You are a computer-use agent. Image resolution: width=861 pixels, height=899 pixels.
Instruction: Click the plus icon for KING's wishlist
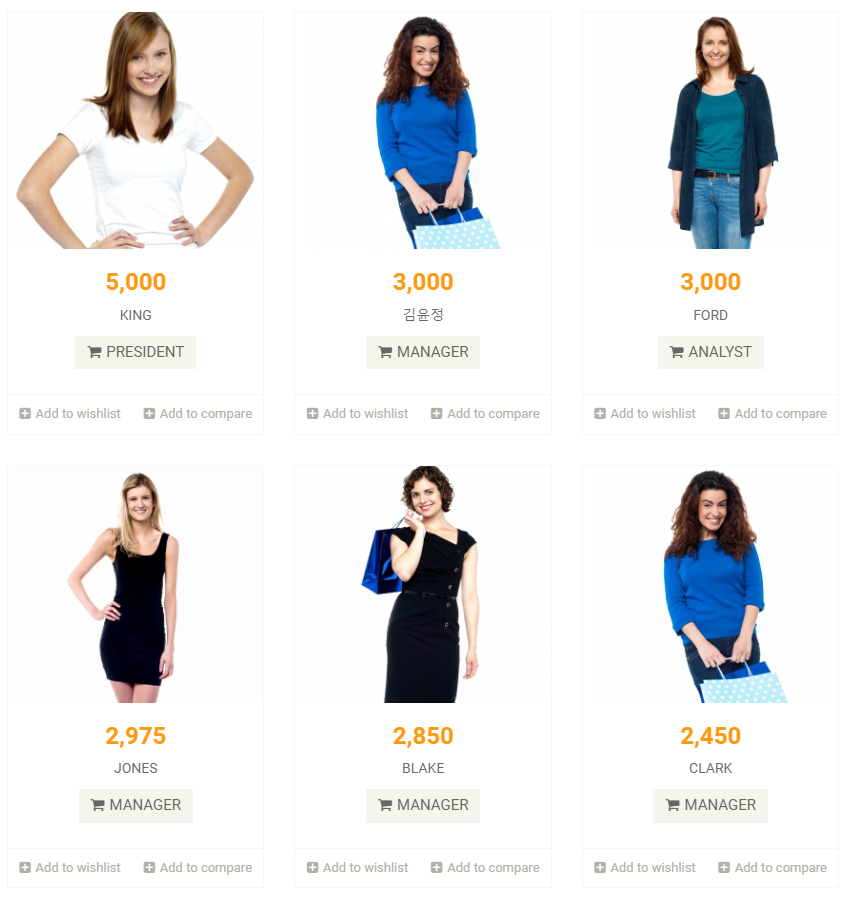click(x=25, y=413)
